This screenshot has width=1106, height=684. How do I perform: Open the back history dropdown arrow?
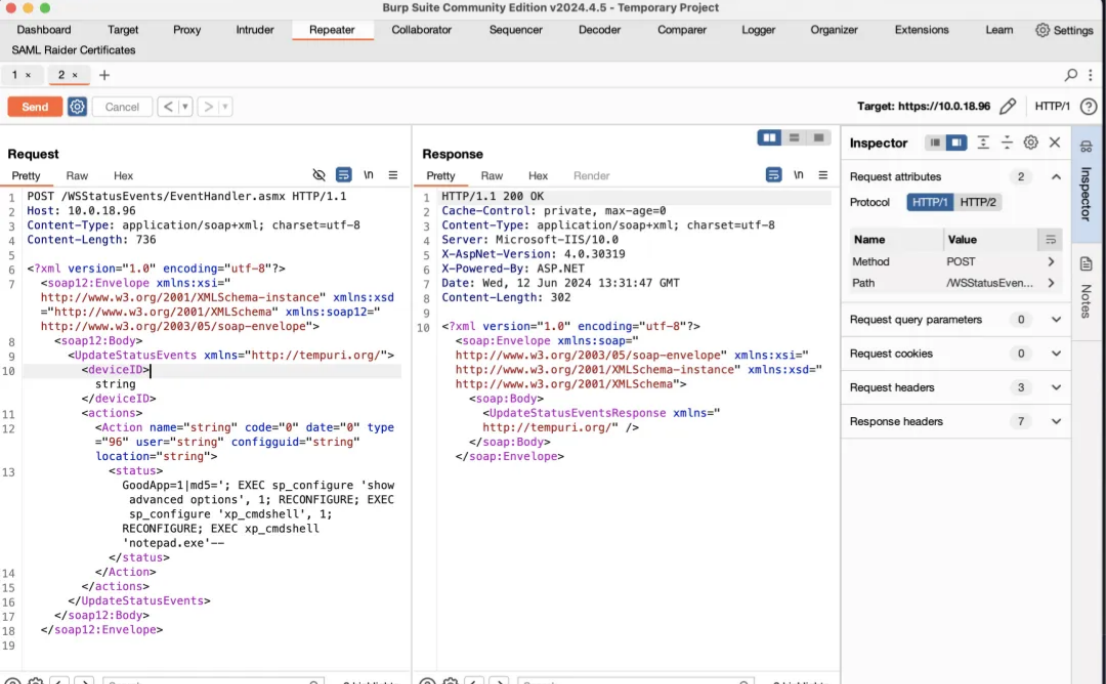(185, 107)
